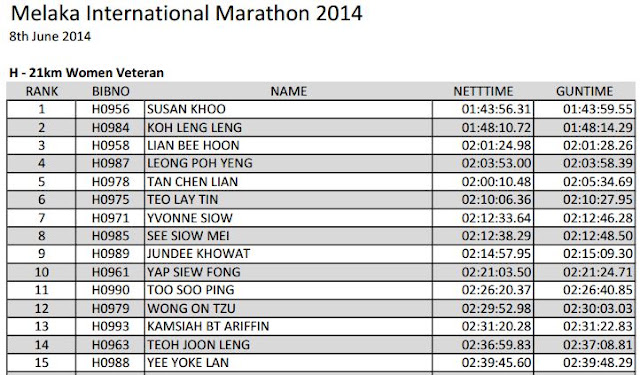Click the NETTTIME column header
640x375 pixels.
[x=483, y=91]
